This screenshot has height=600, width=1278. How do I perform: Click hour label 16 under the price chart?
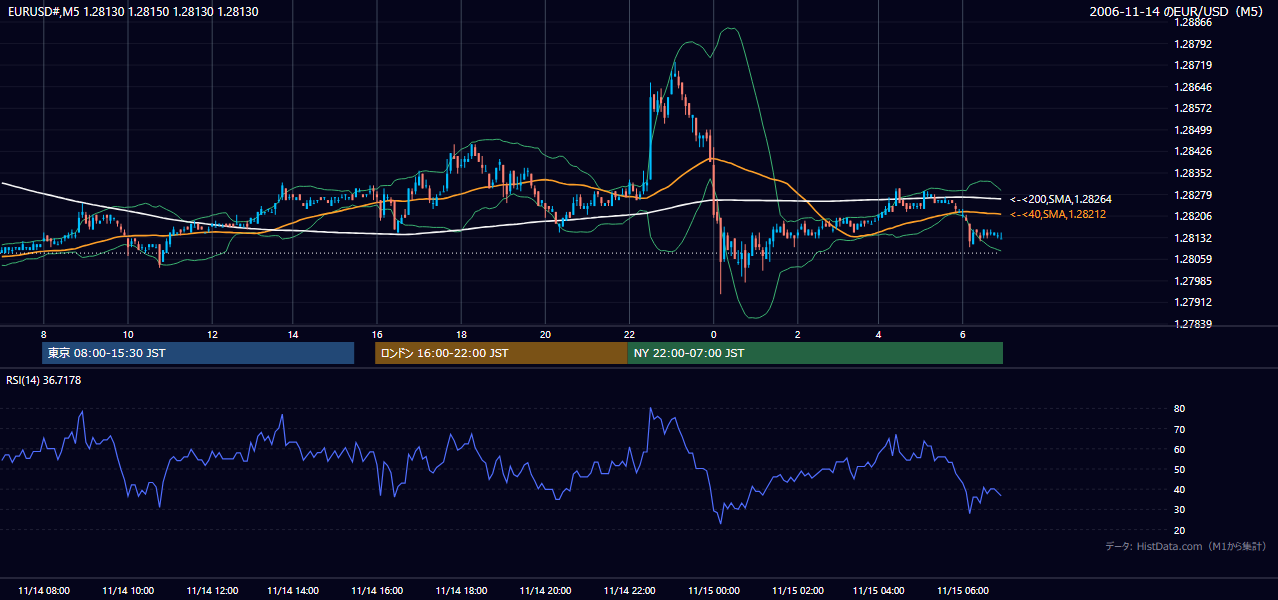point(377,334)
